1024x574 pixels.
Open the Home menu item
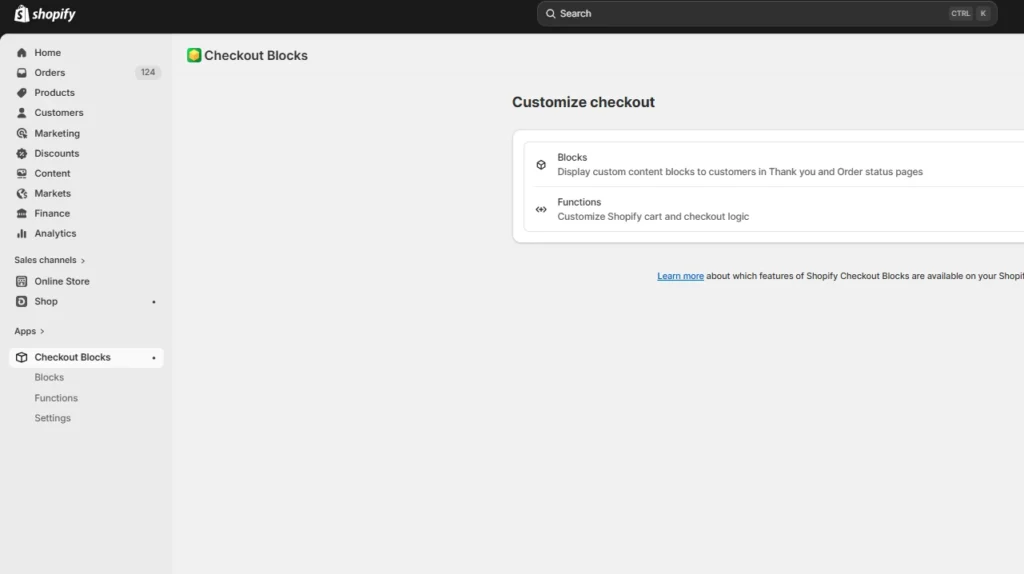[48, 53]
